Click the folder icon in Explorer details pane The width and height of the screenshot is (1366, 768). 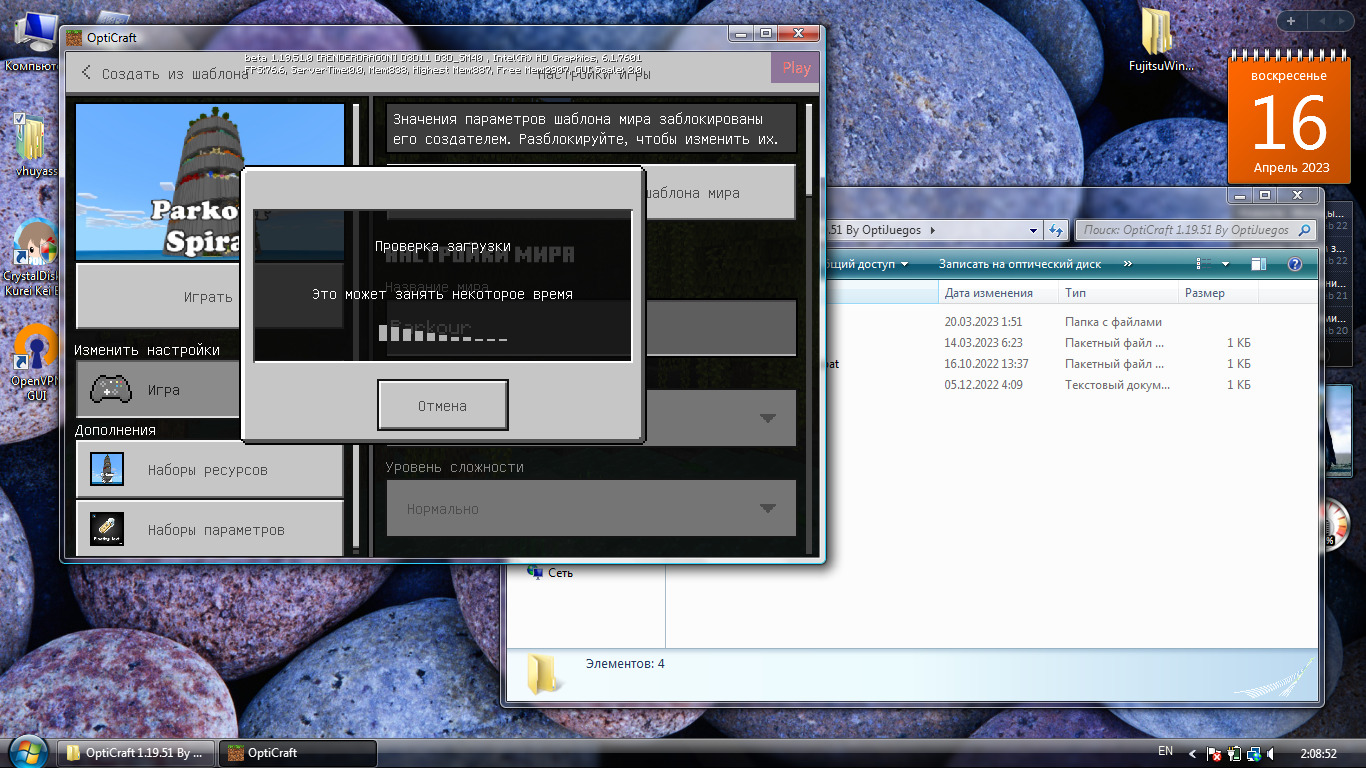point(543,674)
